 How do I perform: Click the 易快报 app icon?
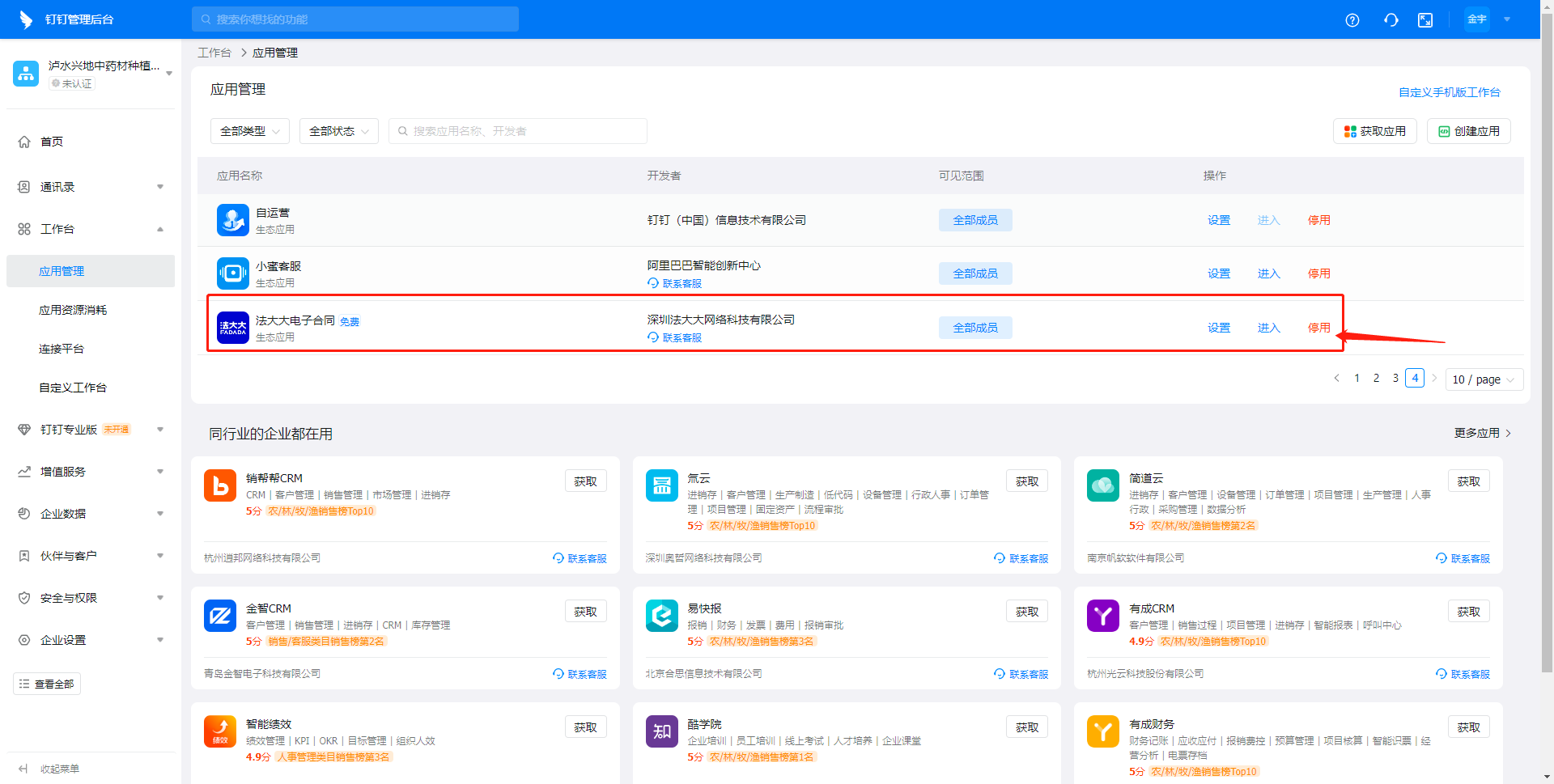pyautogui.click(x=661, y=616)
